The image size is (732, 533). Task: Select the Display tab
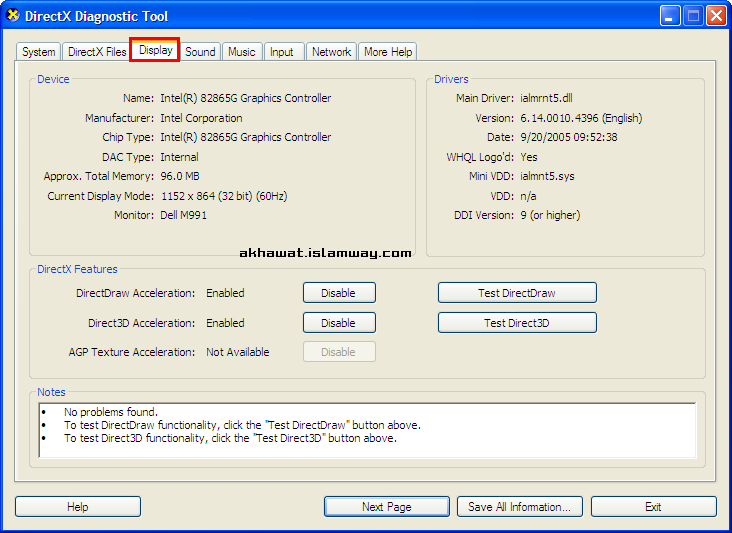point(155,50)
